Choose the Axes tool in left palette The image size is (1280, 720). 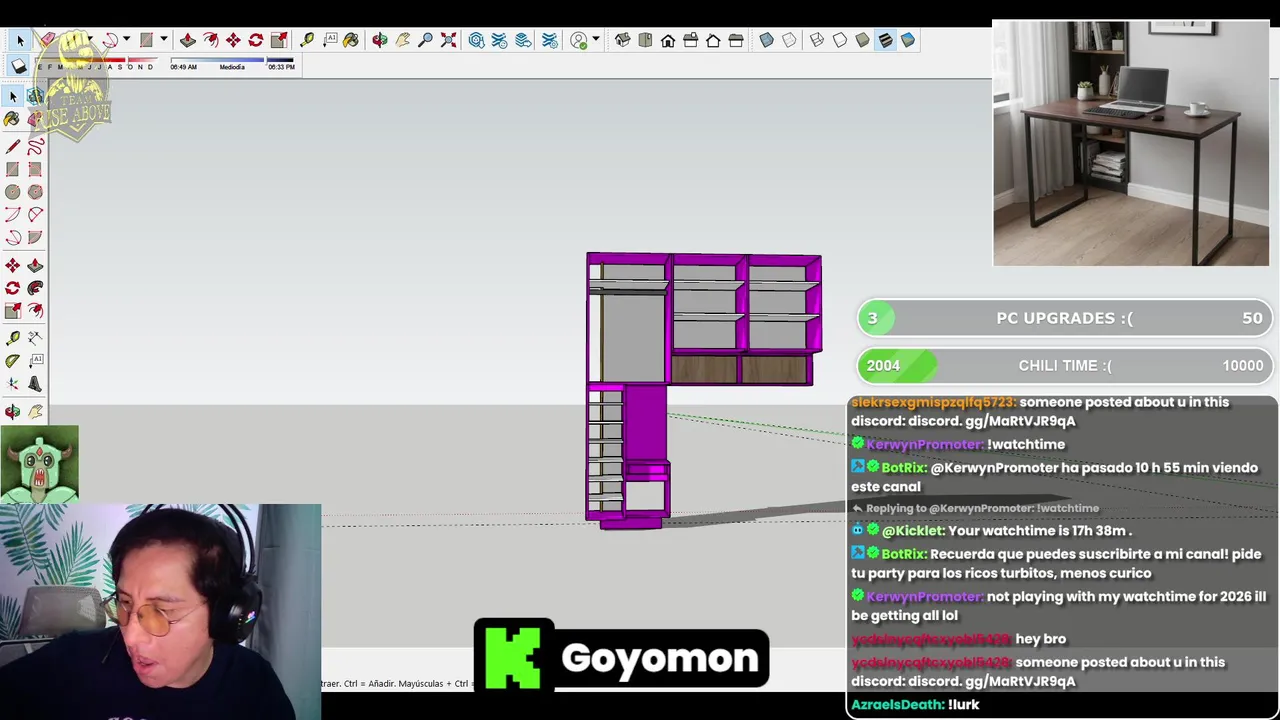click(13, 384)
